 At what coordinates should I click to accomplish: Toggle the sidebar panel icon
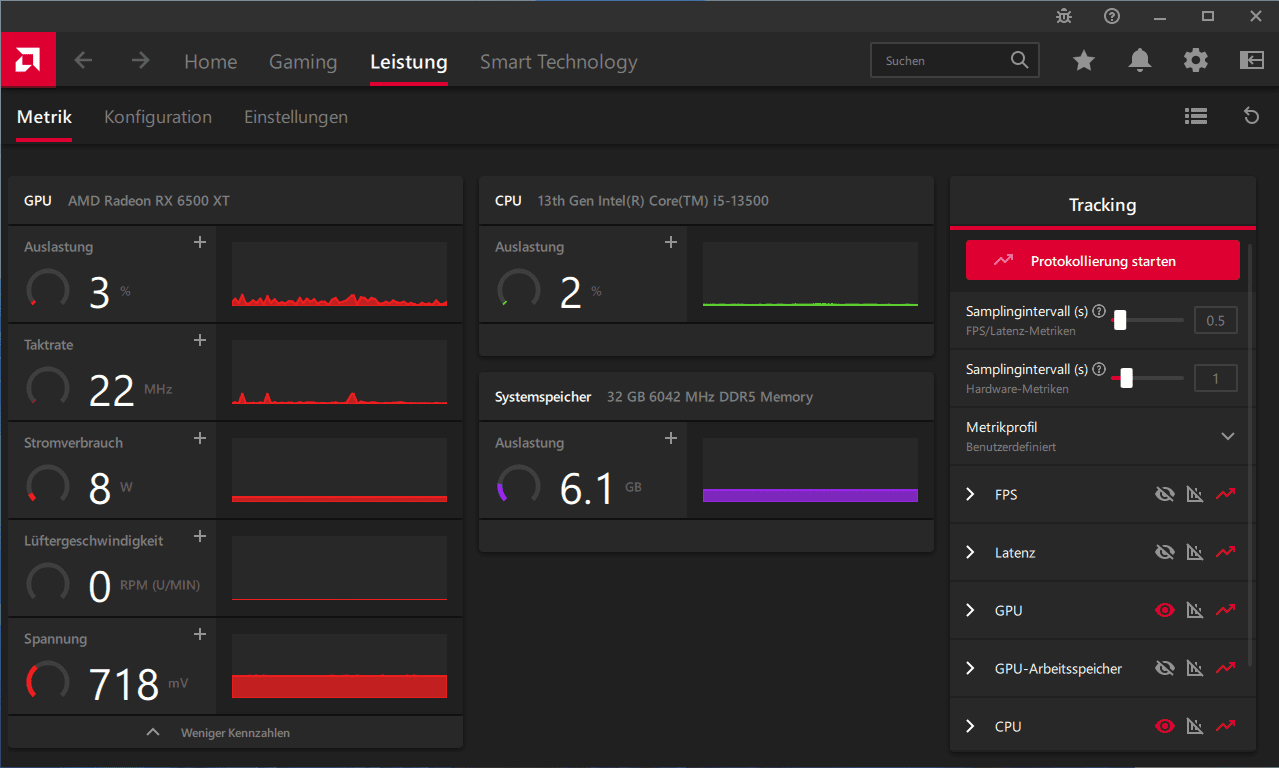coord(1252,61)
